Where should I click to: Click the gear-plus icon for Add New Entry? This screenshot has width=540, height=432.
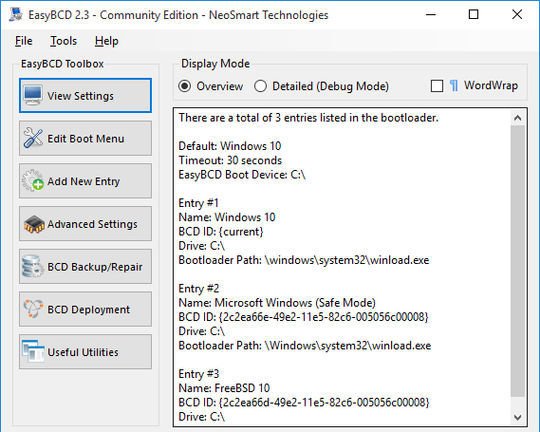[33, 181]
